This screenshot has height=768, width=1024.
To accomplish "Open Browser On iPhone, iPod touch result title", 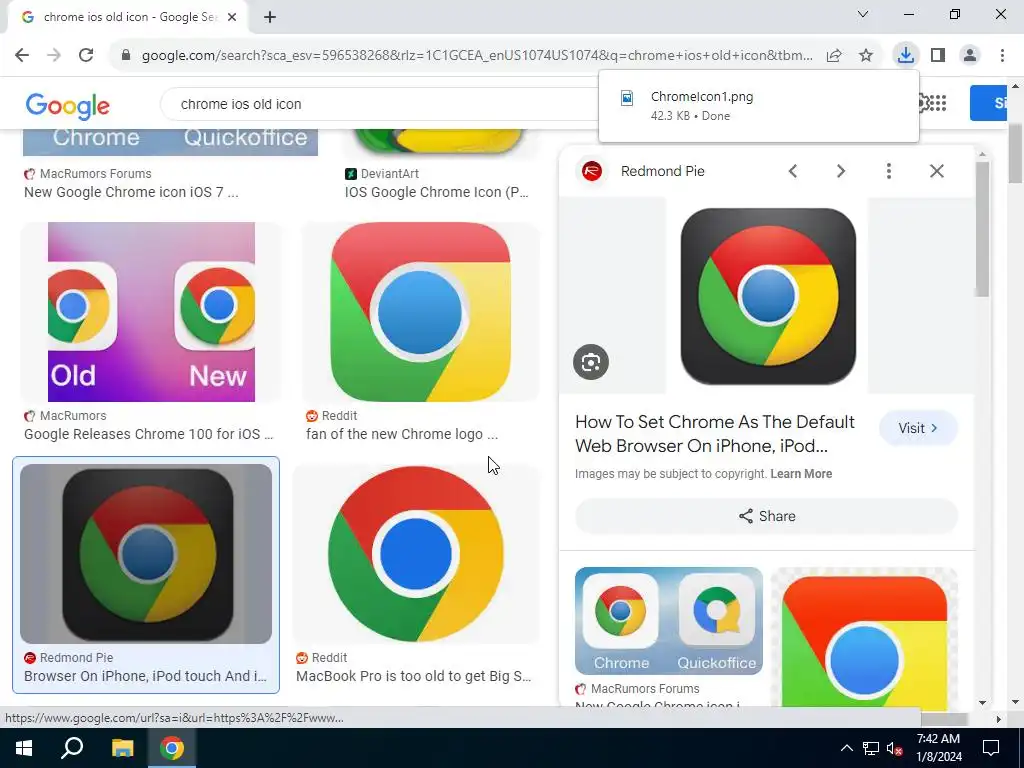I will (x=145, y=676).
